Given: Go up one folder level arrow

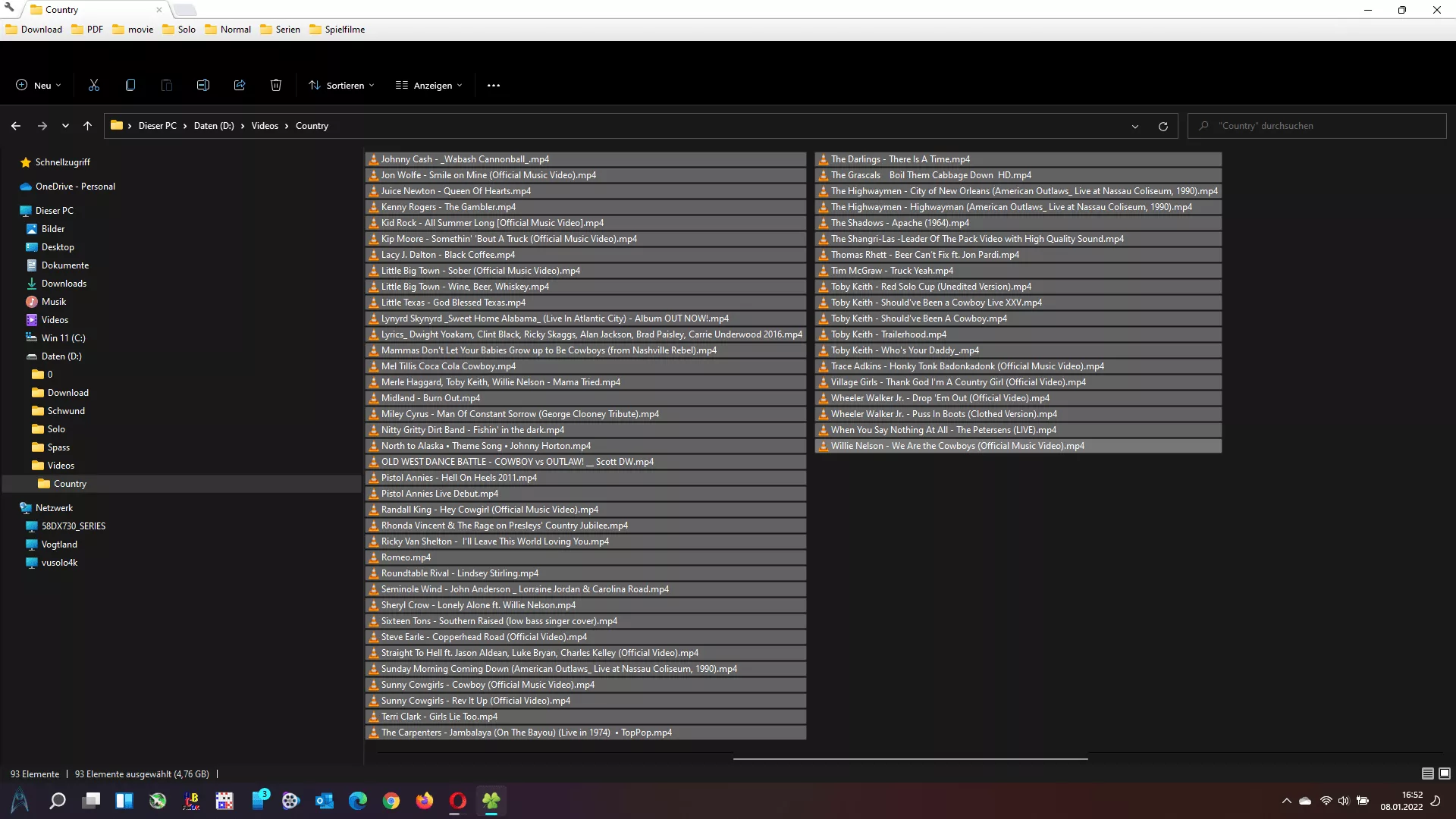Looking at the screenshot, I should [88, 126].
